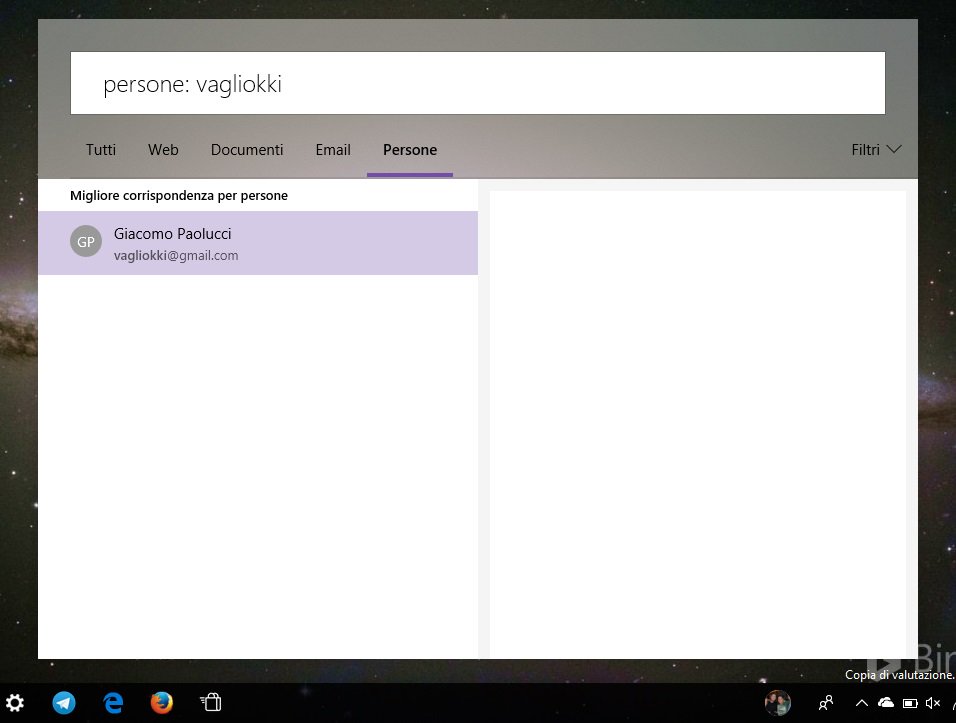Open Microsoft Edge from the taskbar
Viewport: 956px width, 723px height.
(x=113, y=703)
